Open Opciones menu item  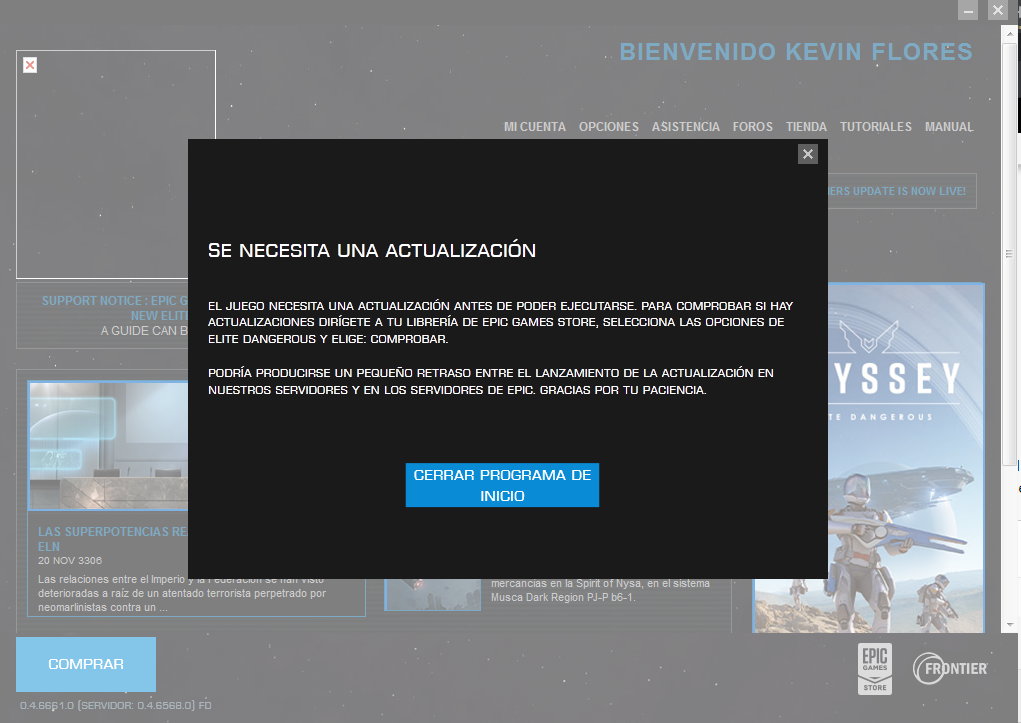609,127
